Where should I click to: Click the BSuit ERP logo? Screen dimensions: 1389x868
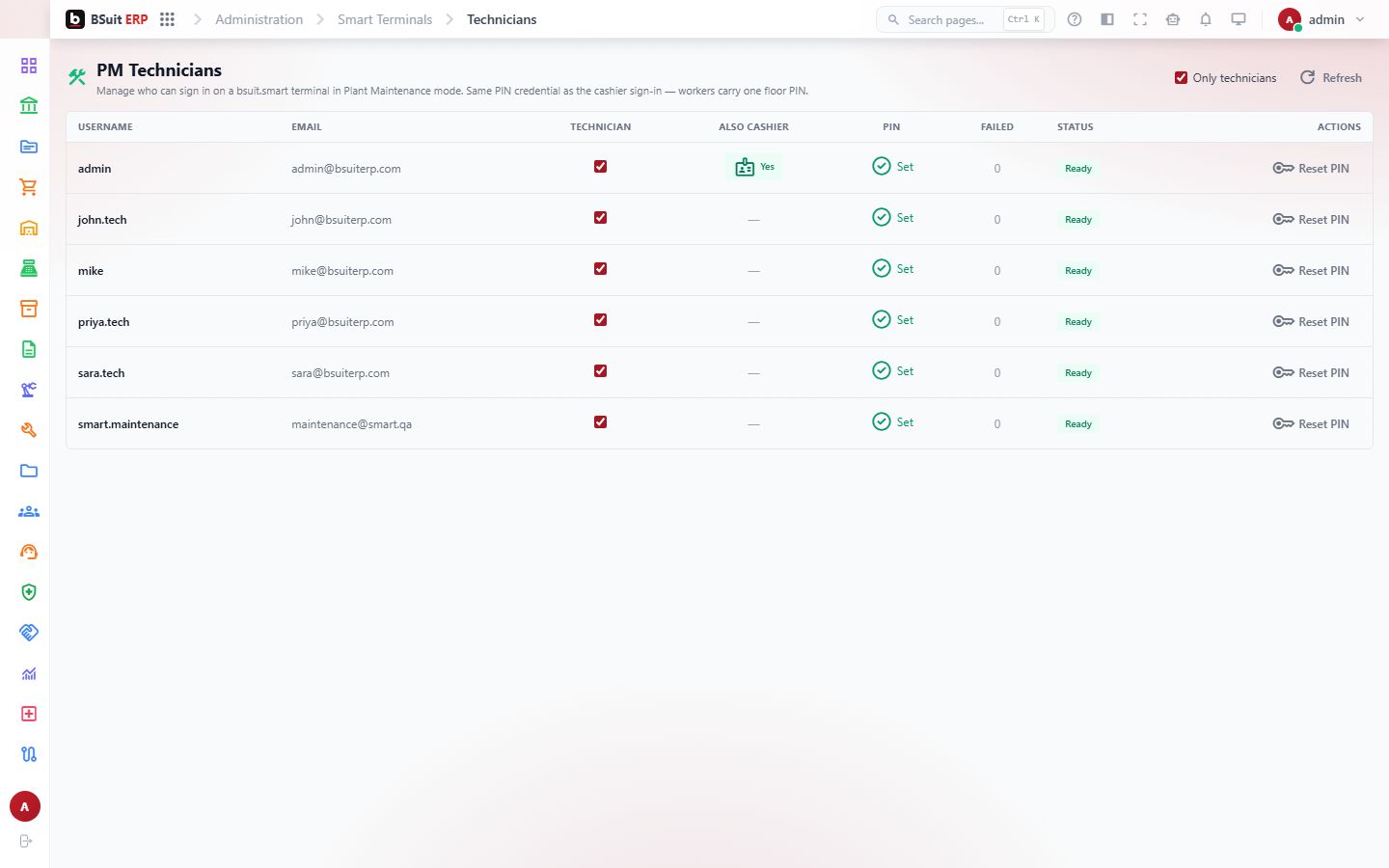106,19
